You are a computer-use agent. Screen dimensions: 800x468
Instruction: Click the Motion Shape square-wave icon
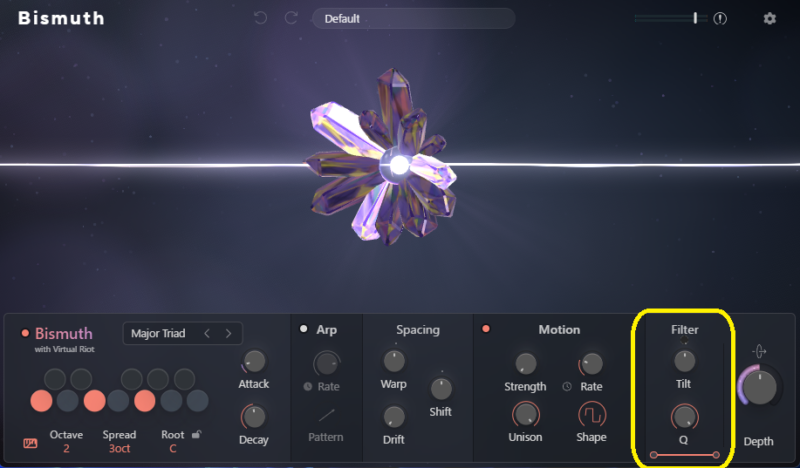[591, 414]
